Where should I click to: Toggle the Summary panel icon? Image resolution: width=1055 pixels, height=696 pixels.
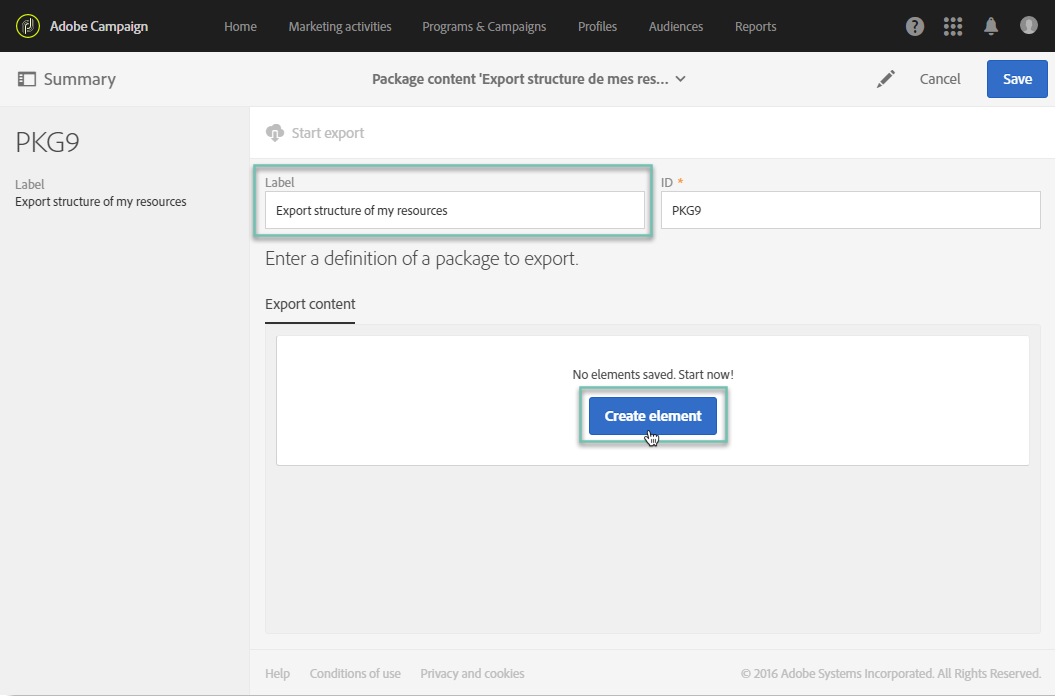coord(27,79)
